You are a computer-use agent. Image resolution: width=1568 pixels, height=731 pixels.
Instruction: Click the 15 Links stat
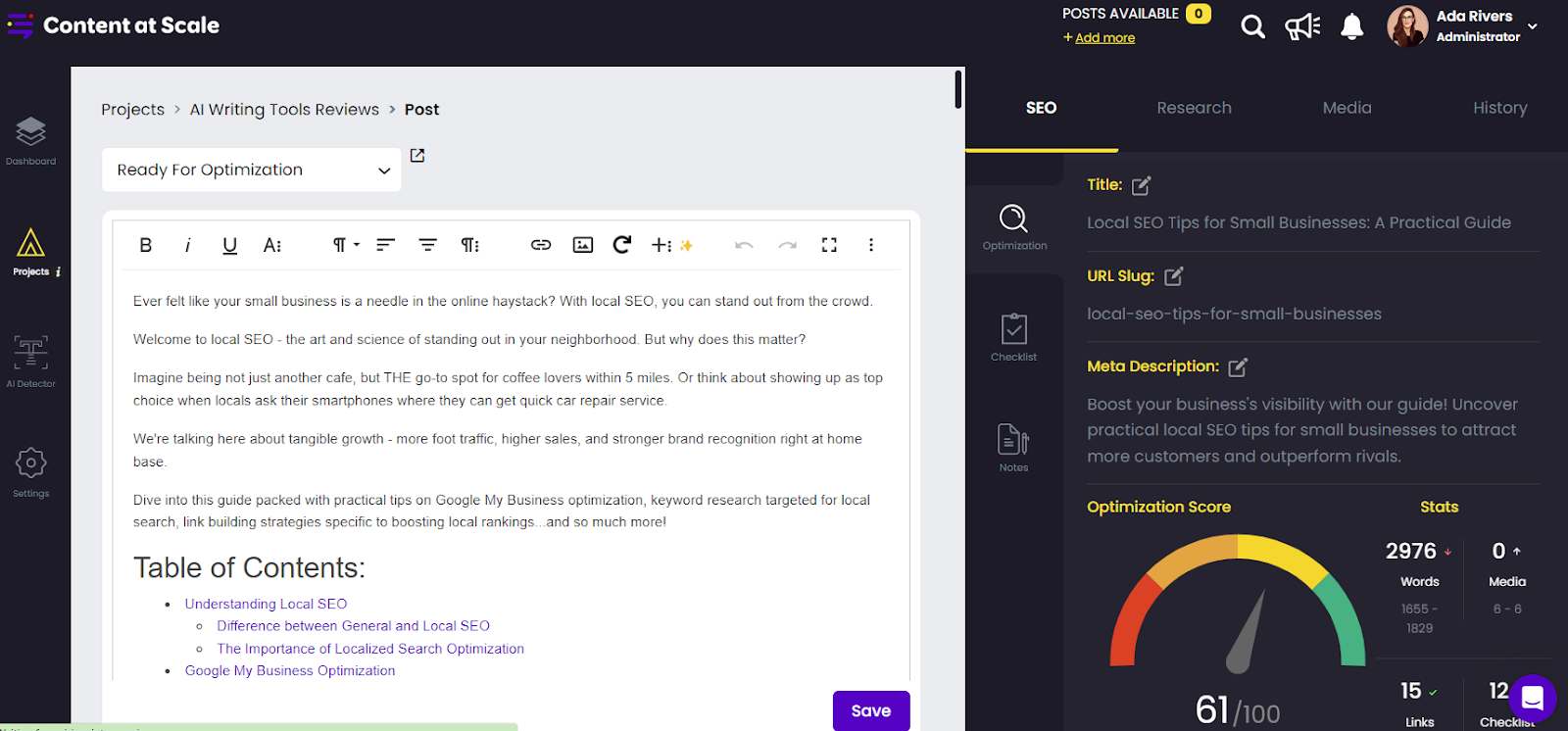1419,705
